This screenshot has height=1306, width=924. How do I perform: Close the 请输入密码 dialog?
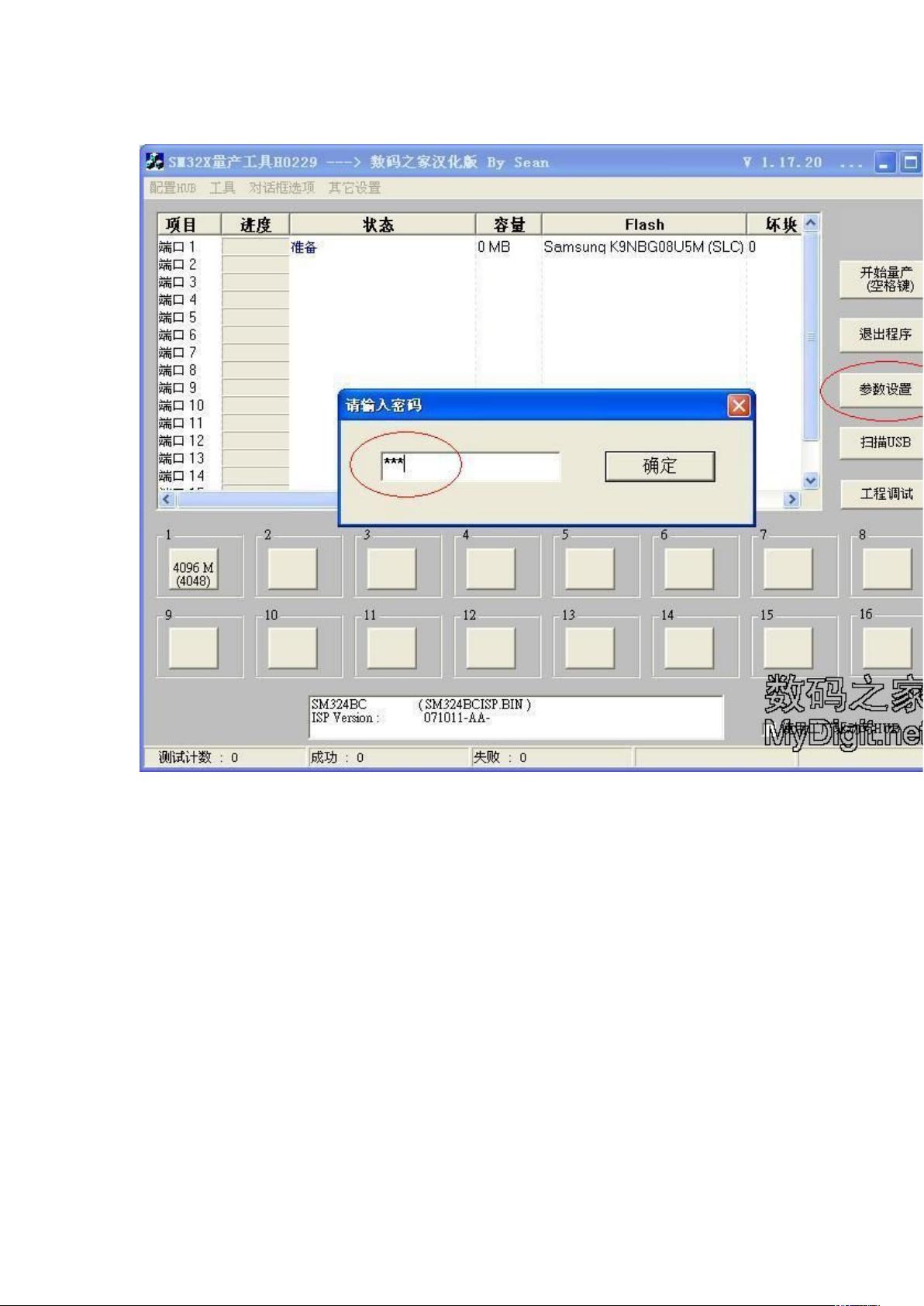coord(740,405)
